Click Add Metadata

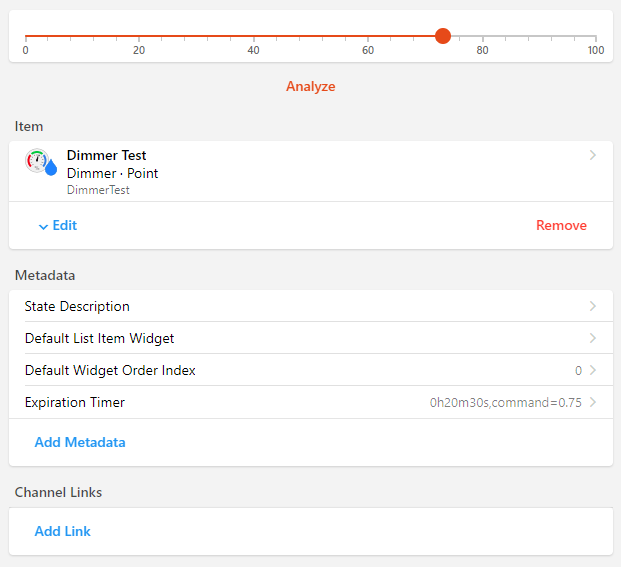80,442
